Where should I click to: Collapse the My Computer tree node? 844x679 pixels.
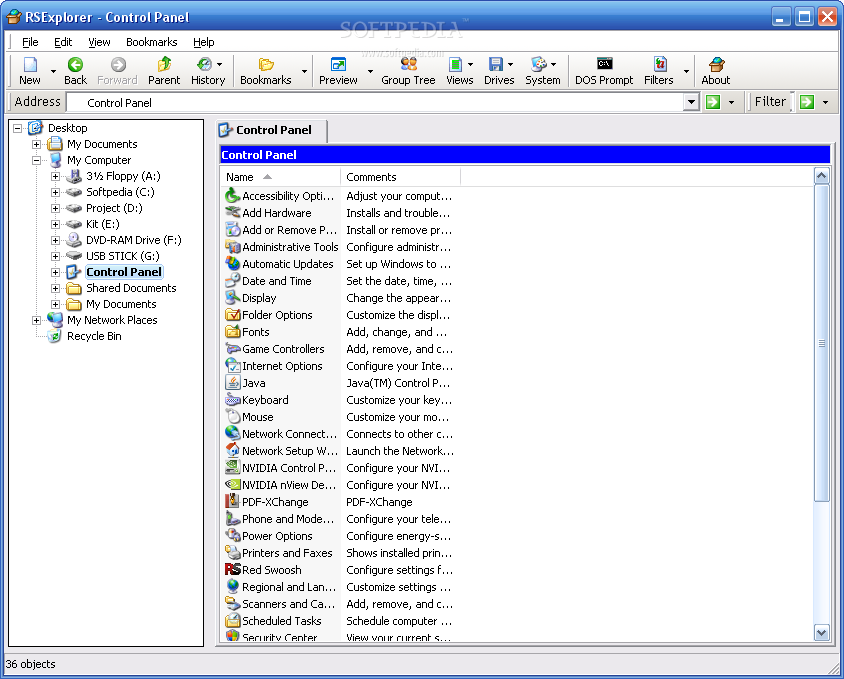[x=36, y=160]
